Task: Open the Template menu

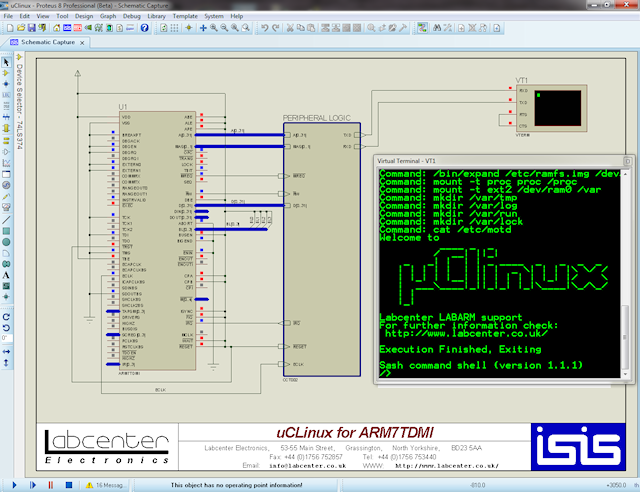Action: 185,16
